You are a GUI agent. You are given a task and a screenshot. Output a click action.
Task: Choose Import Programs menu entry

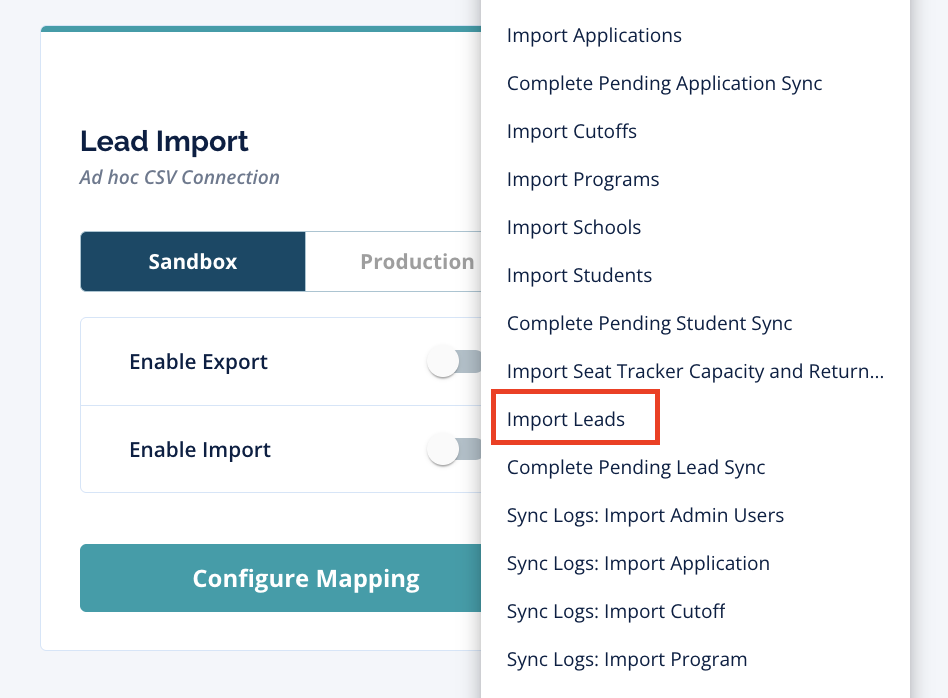click(583, 180)
